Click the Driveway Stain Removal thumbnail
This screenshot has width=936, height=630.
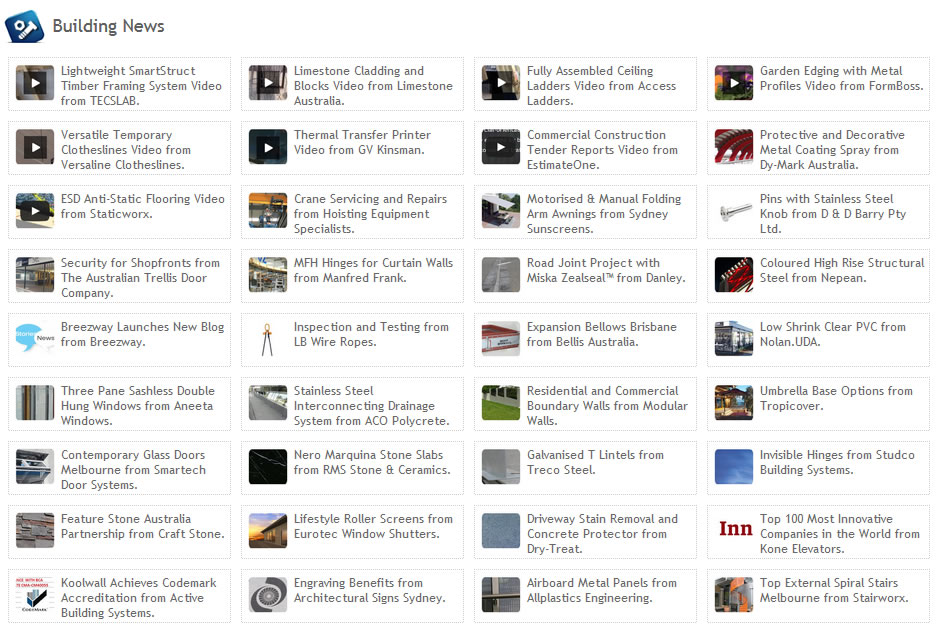(501, 530)
